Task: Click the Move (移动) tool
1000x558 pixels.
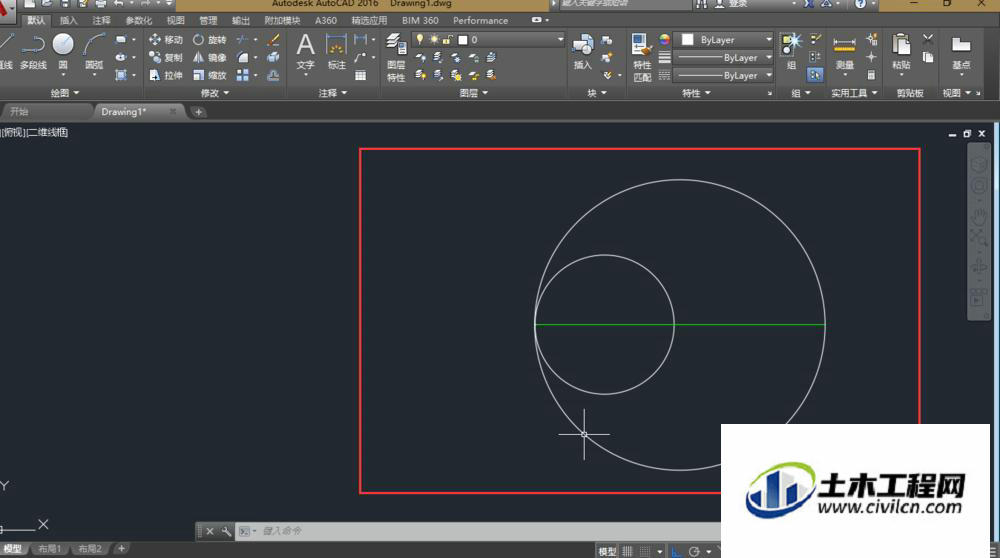Action: [166, 40]
